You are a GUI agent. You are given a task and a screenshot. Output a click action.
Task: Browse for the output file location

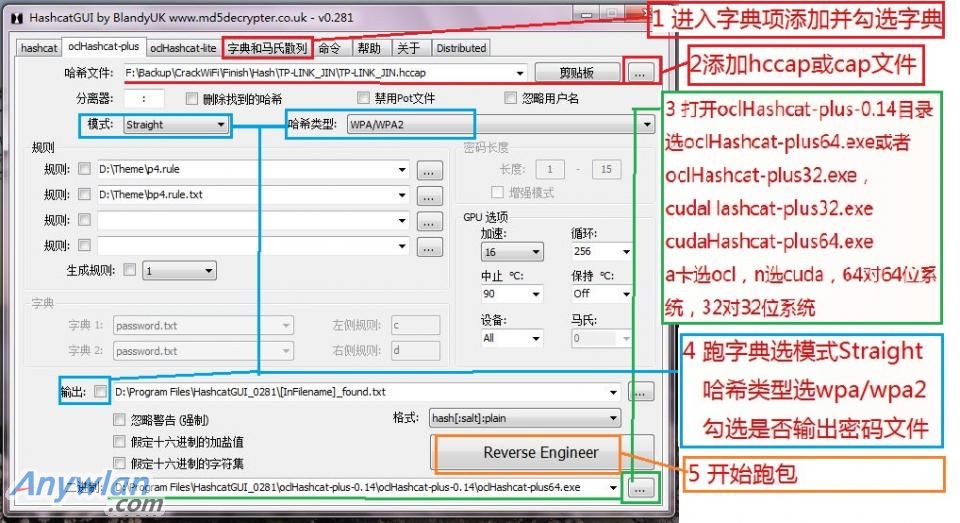coord(640,392)
